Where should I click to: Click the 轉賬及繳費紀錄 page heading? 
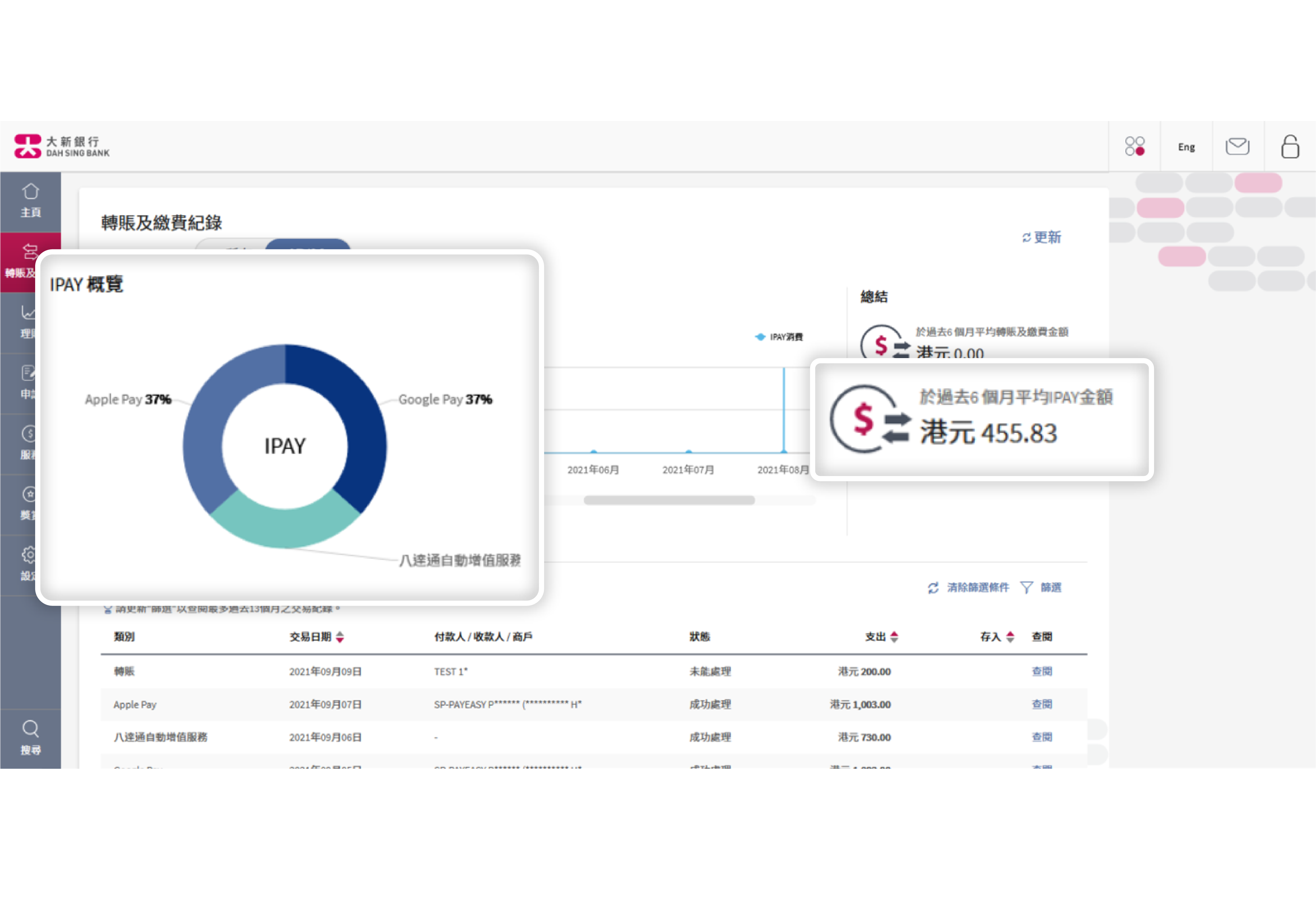point(161,222)
